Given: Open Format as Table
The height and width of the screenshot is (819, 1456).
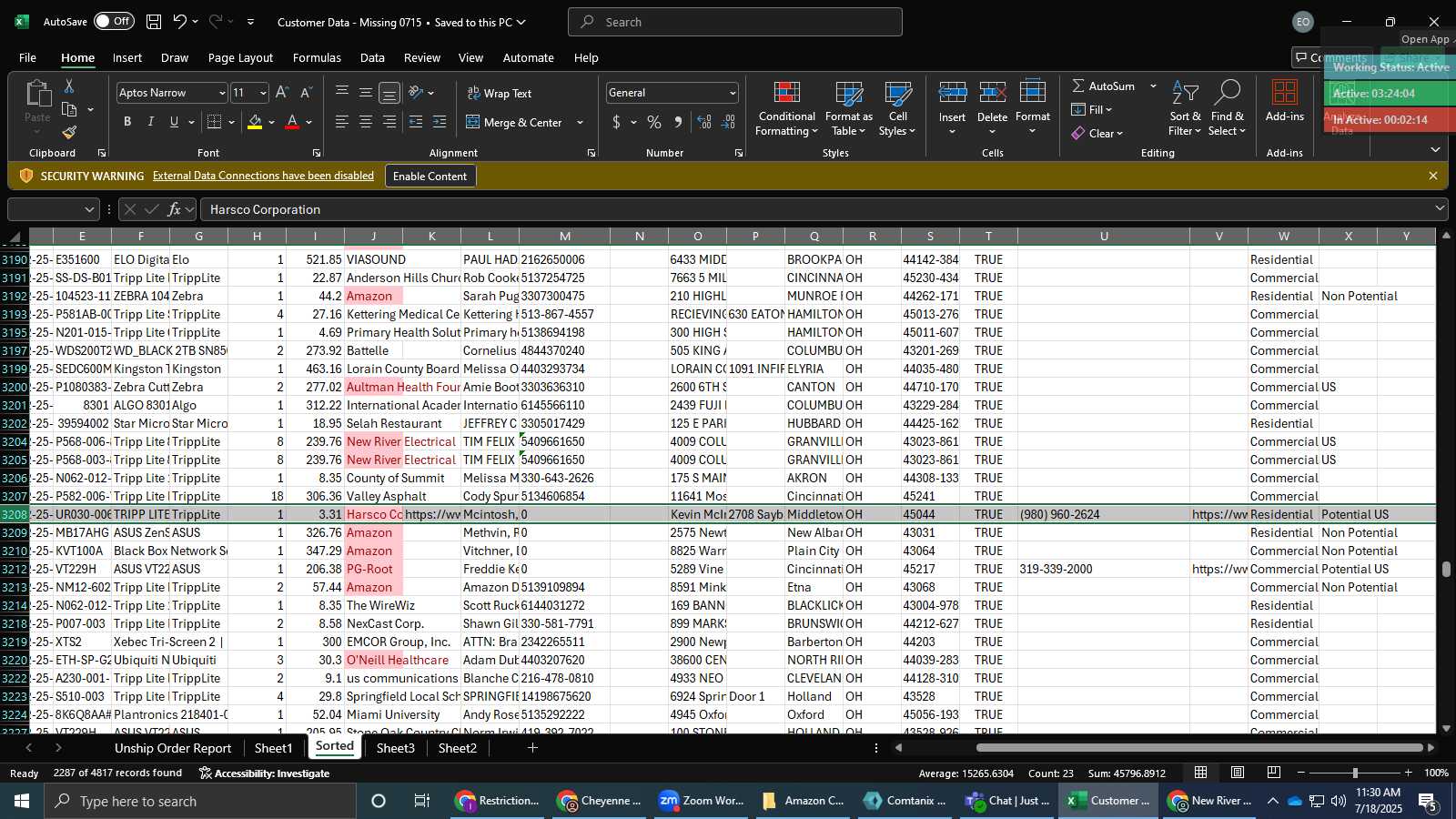Looking at the screenshot, I should tap(849, 109).
